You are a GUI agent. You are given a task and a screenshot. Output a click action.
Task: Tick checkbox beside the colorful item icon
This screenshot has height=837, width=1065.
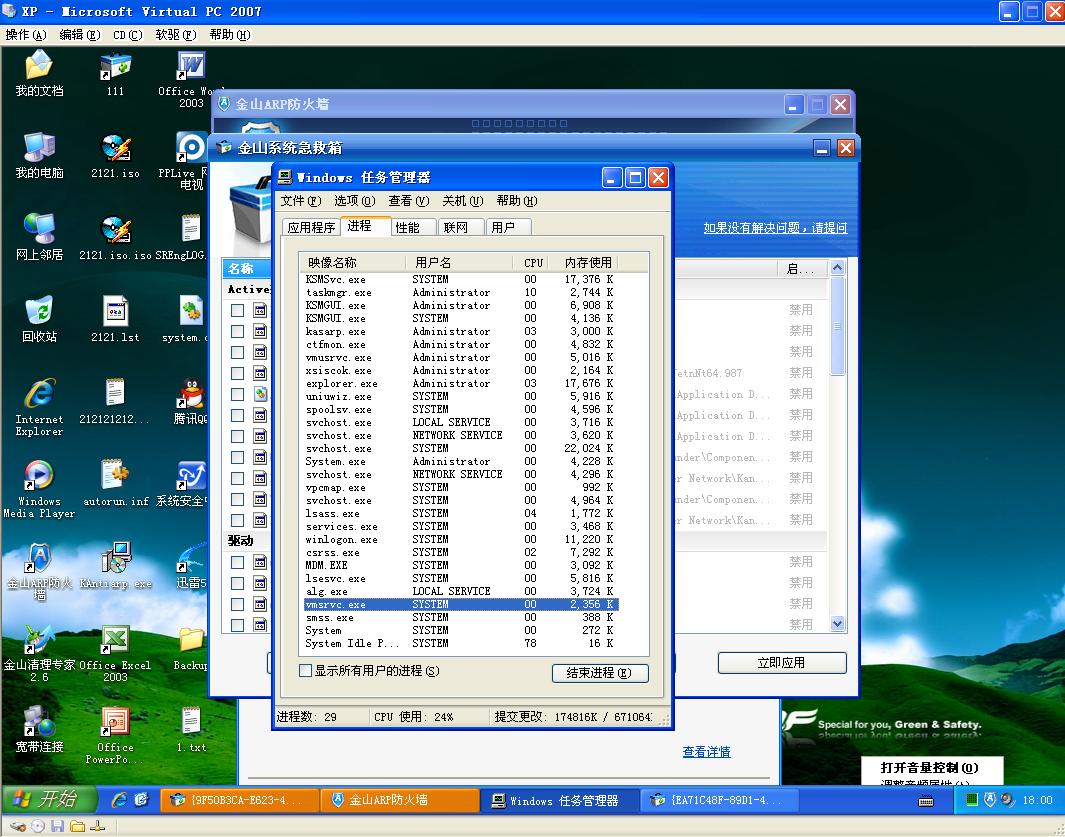point(237,394)
